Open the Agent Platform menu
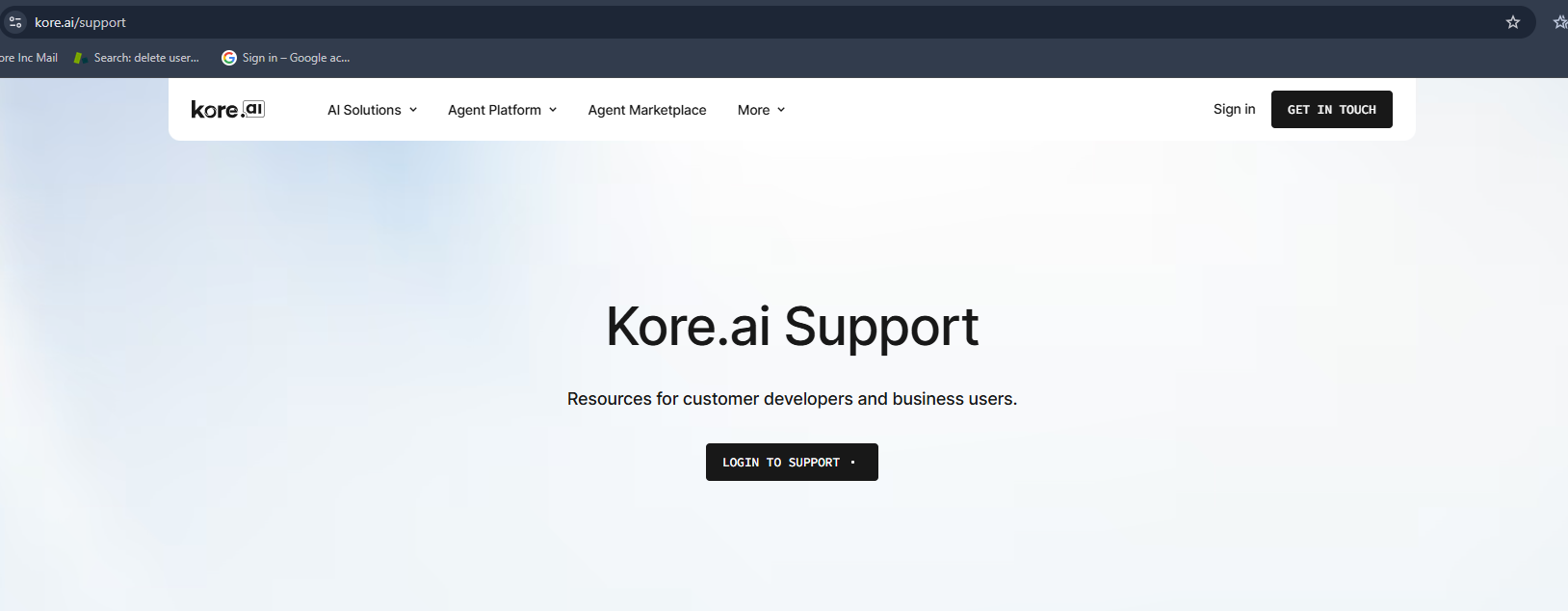The image size is (1568, 611). (x=494, y=110)
